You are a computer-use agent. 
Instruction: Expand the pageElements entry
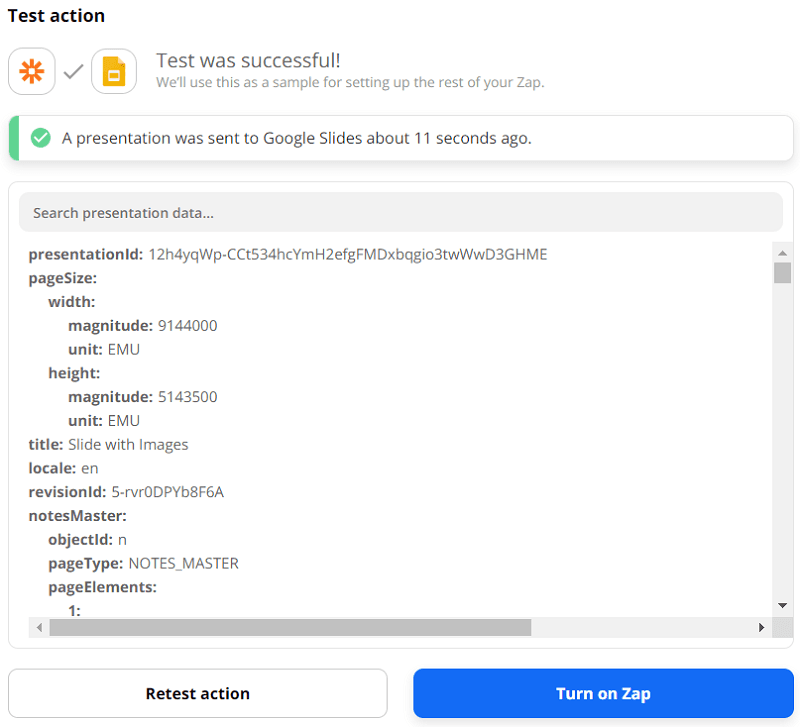tap(102, 587)
